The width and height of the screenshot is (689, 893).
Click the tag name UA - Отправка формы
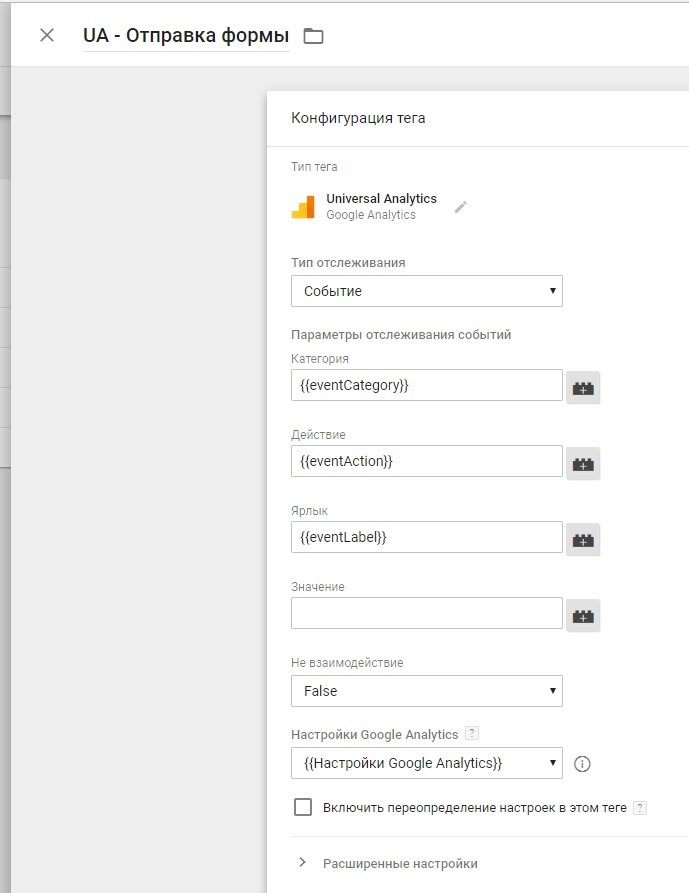pos(186,36)
